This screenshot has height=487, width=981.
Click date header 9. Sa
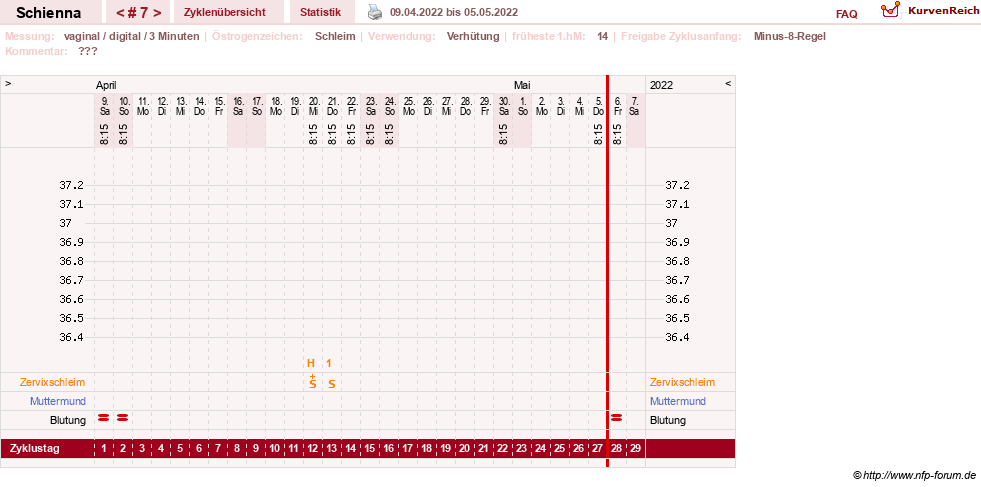[x=104, y=105]
